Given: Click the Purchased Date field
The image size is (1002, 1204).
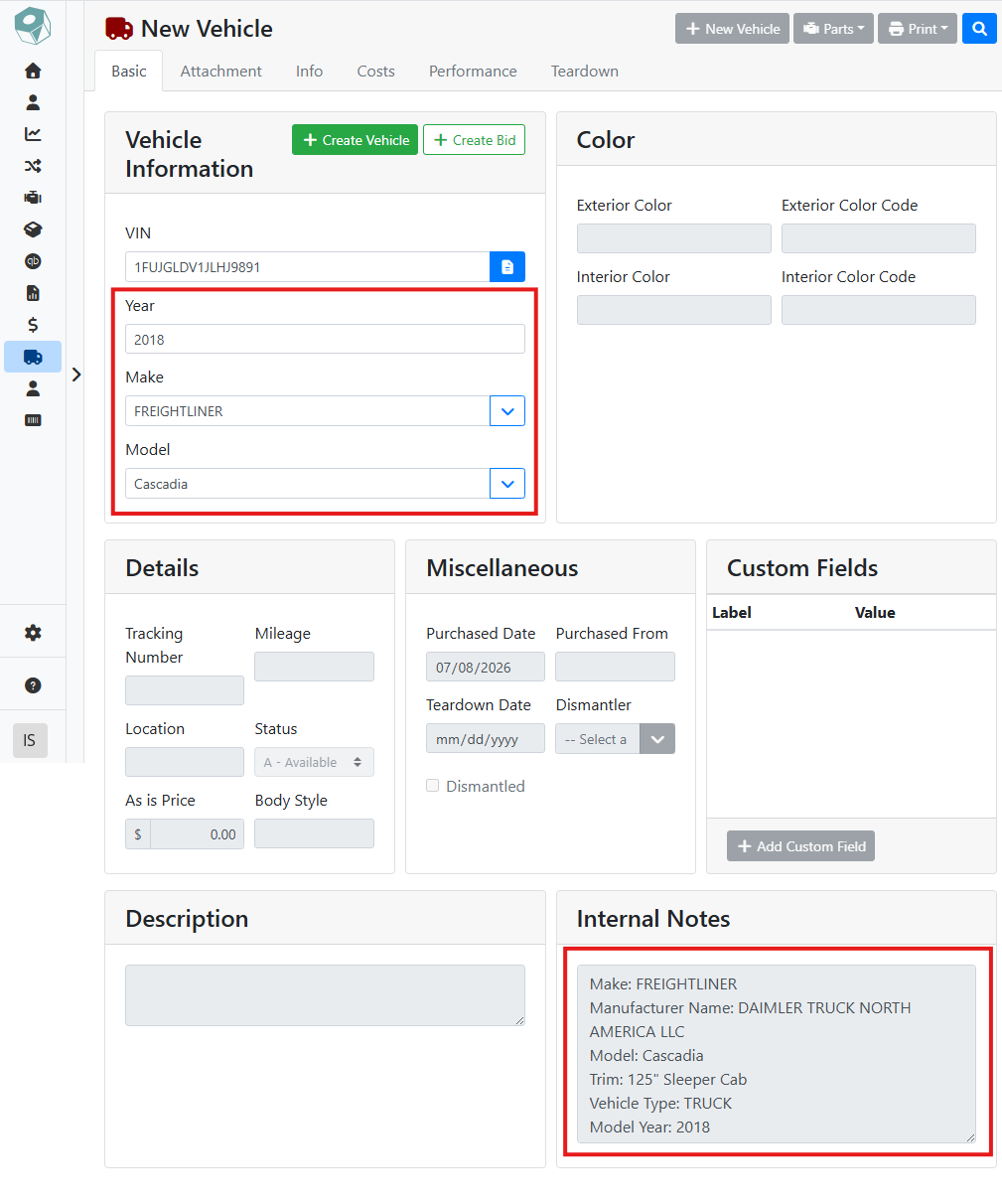Looking at the screenshot, I should click(x=486, y=667).
